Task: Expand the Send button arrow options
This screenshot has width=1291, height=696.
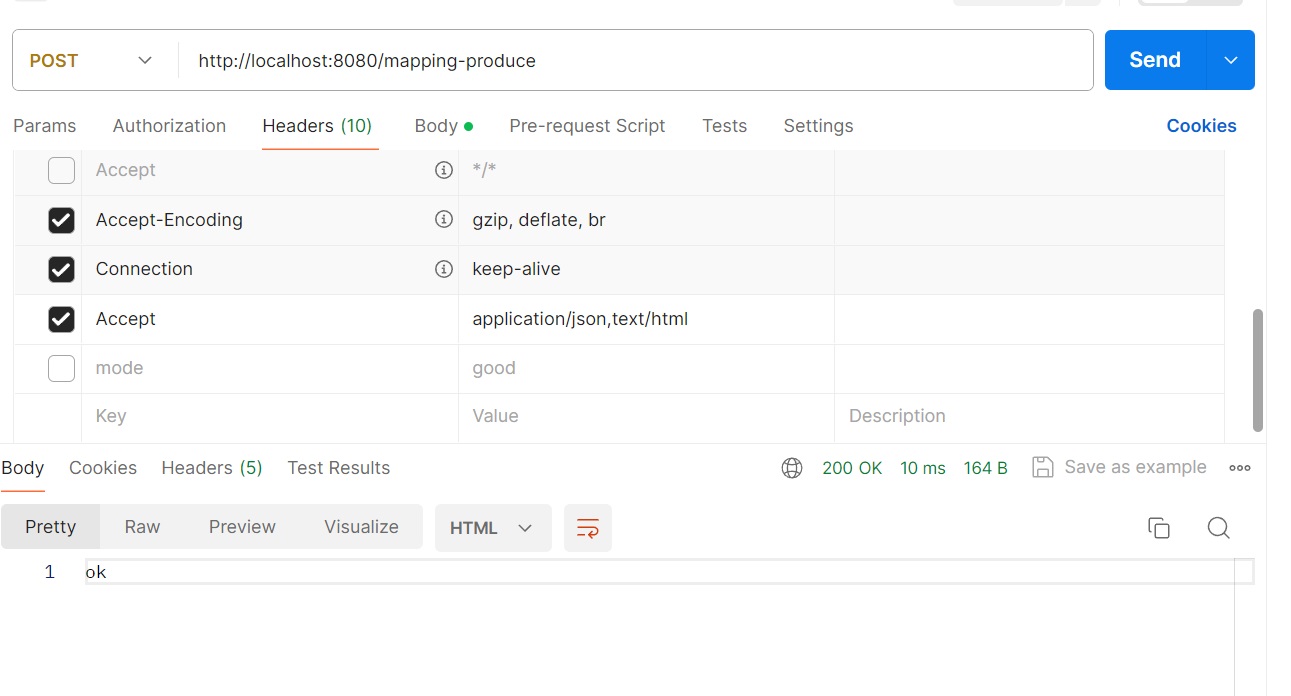Action: (x=1231, y=60)
